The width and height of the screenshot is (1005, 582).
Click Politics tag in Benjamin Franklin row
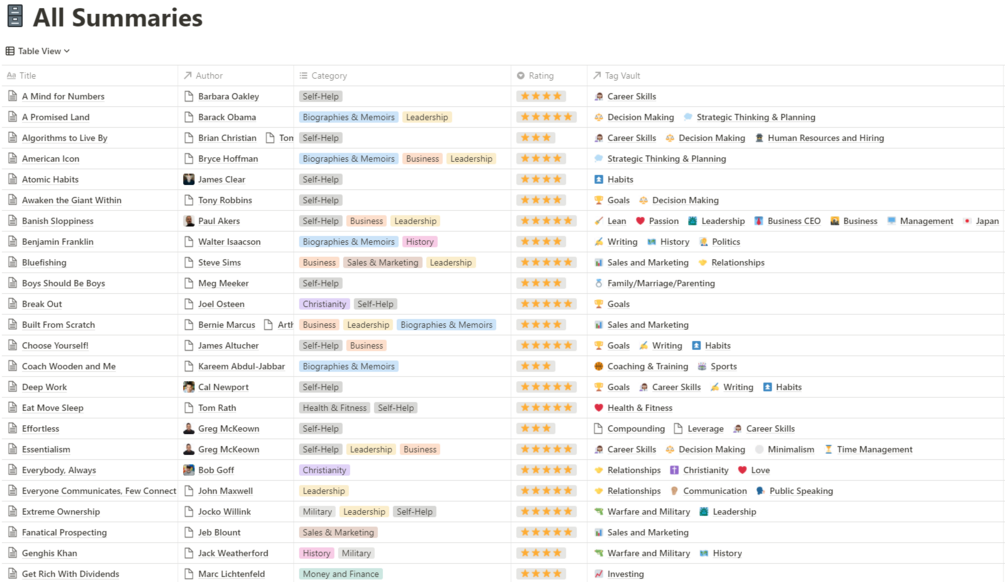[x=726, y=242]
